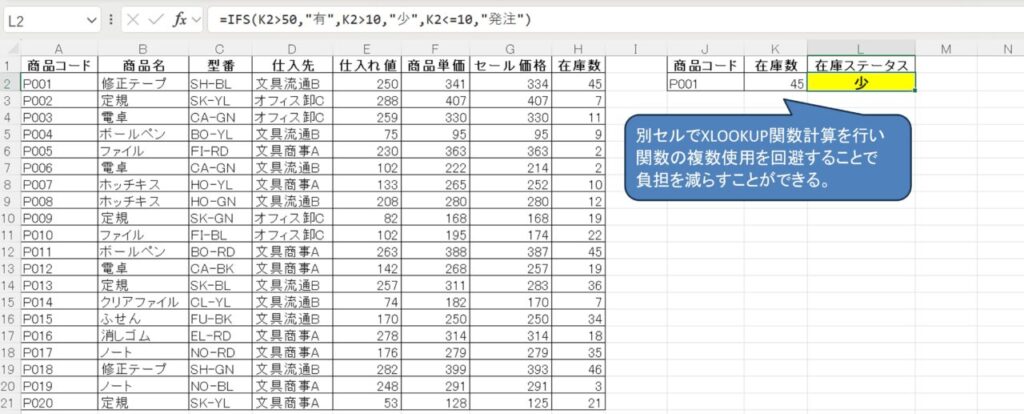The width and height of the screenshot is (1024, 414).
Task: Click the 型番 header cell
Action: click(x=220, y=65)
